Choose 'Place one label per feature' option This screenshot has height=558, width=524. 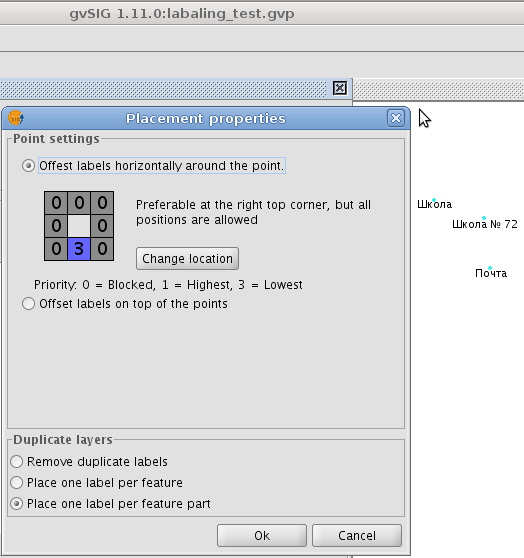17,483
